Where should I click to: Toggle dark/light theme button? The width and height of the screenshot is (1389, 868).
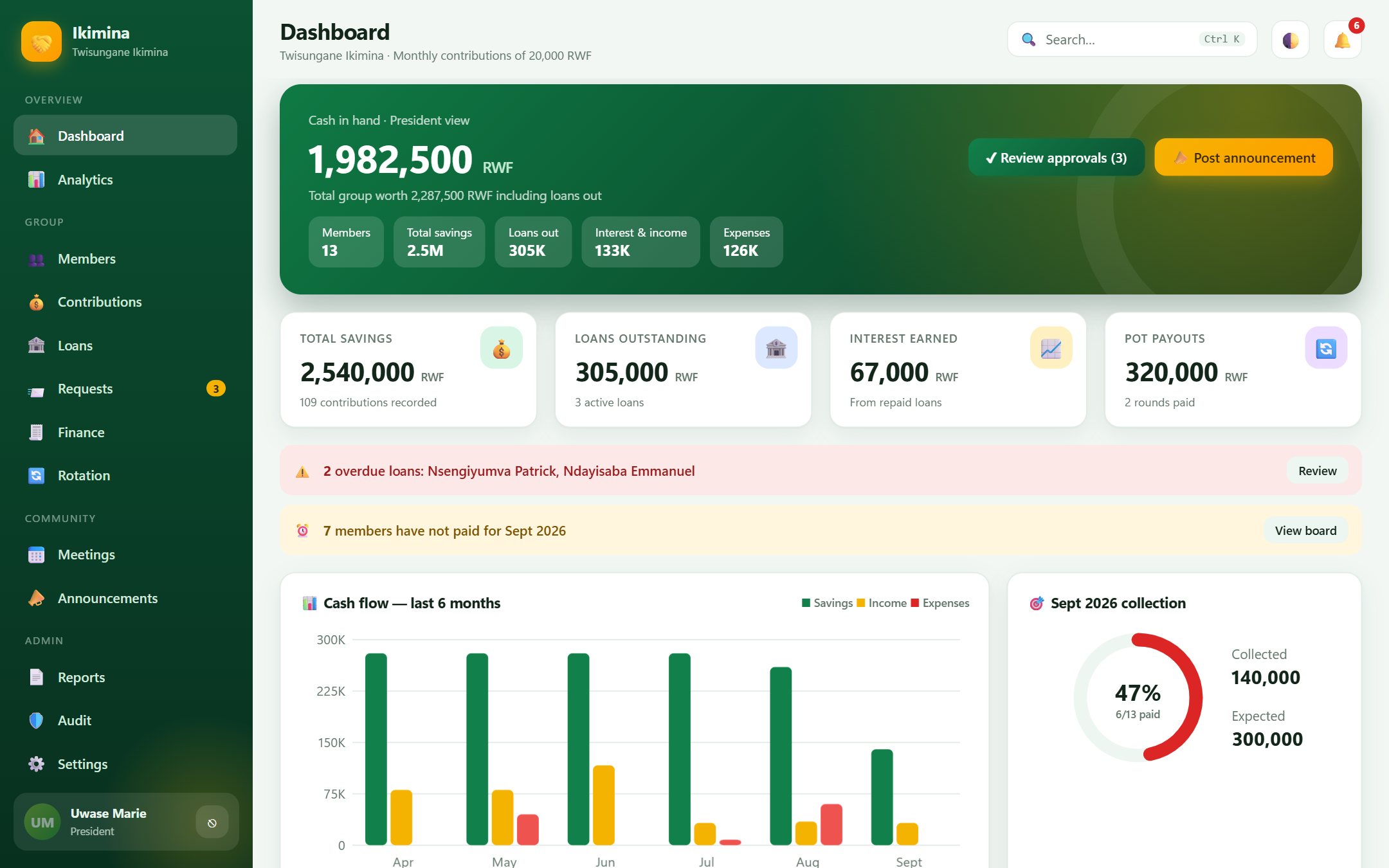(x=1291, y=40)
